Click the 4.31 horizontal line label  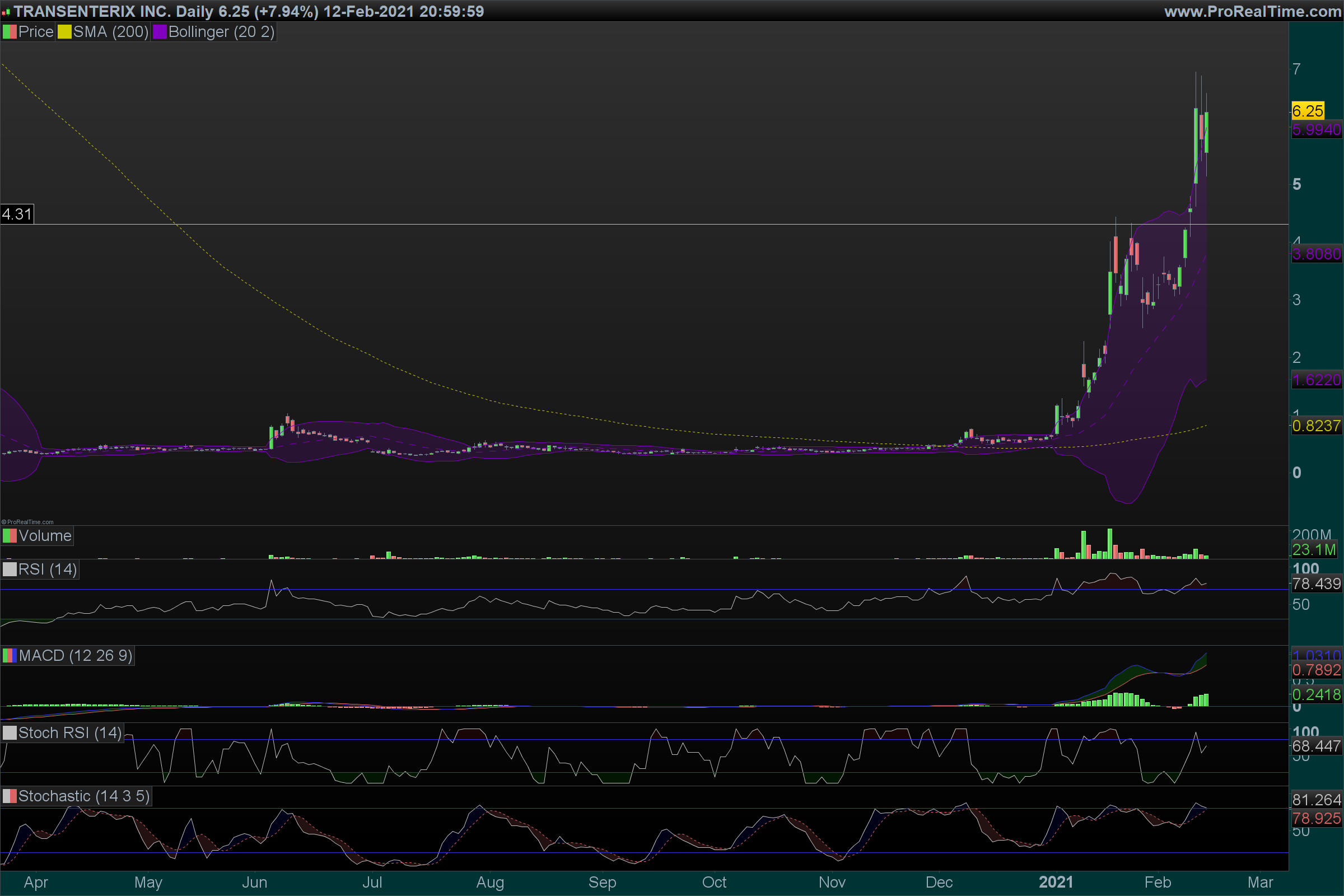tap(17, 214)
